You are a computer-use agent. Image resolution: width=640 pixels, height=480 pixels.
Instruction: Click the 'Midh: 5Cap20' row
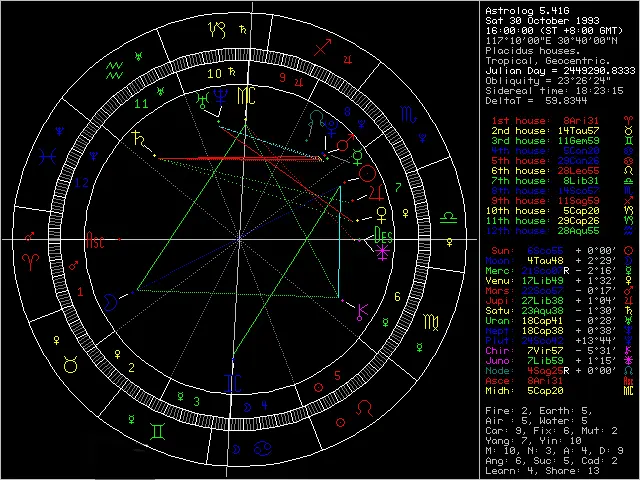click(x=559, y=391)
